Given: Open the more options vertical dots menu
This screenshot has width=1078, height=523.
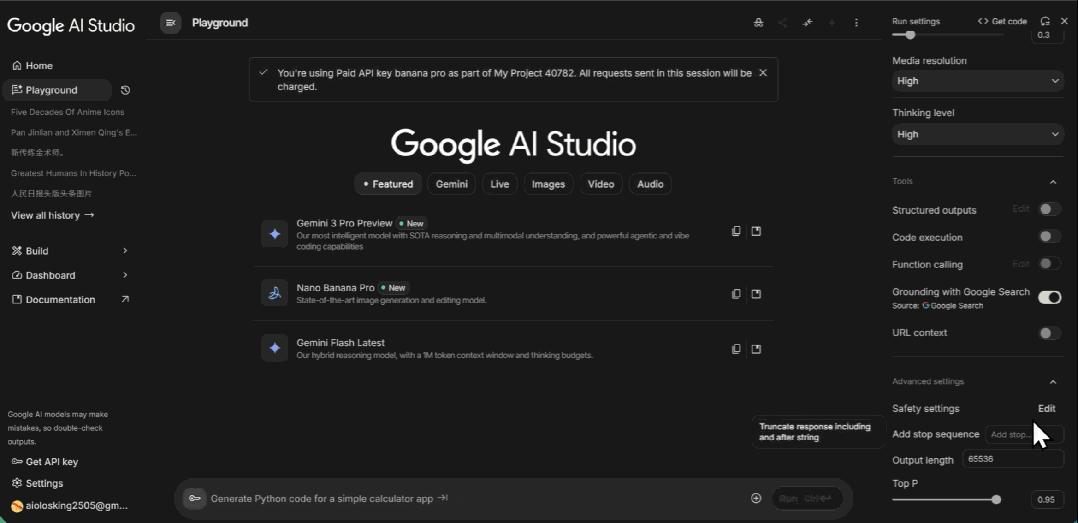Looking at the screenshot, I should 856,22.
